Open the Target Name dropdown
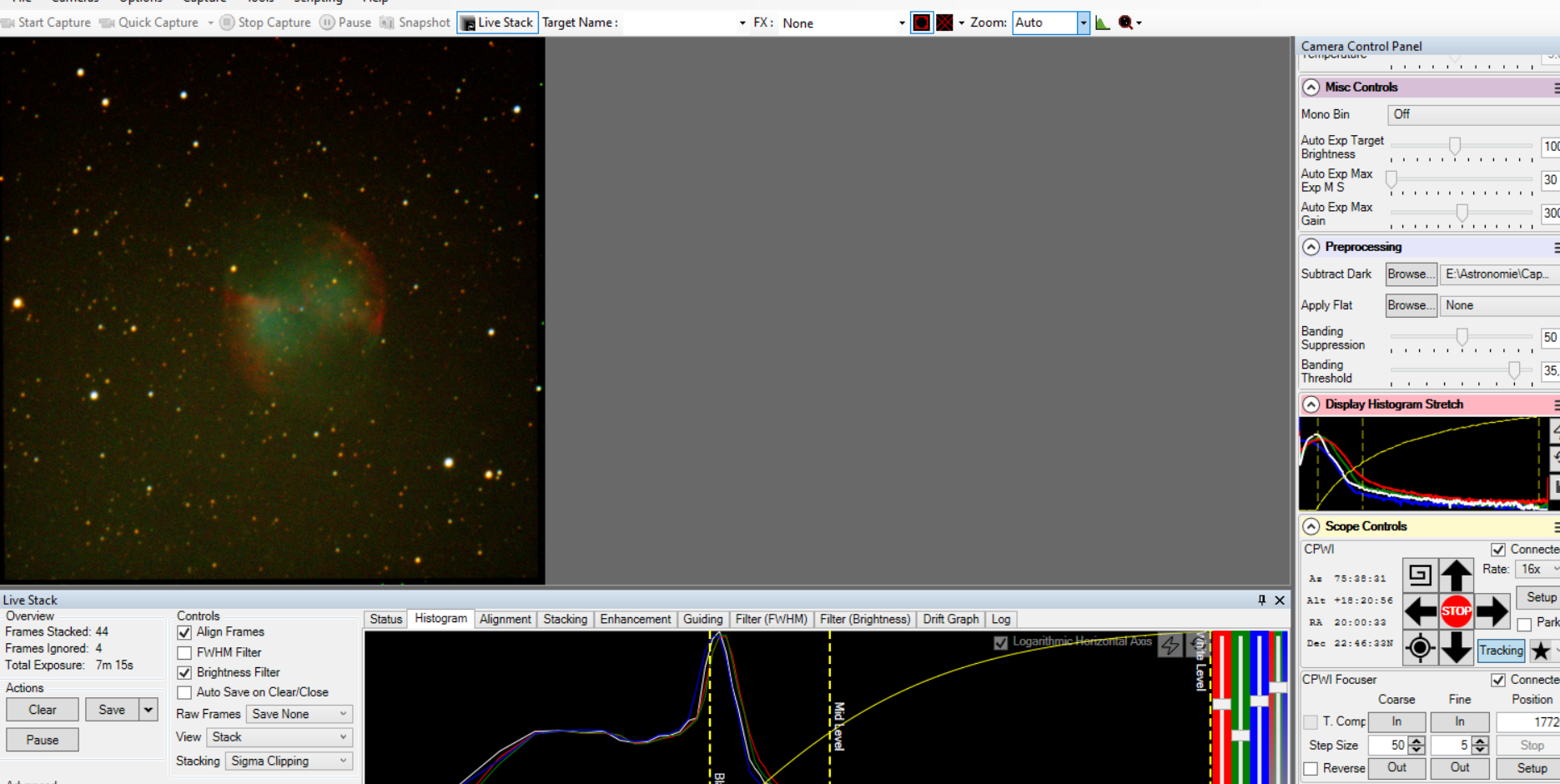1560x784 pixels. 742,23
